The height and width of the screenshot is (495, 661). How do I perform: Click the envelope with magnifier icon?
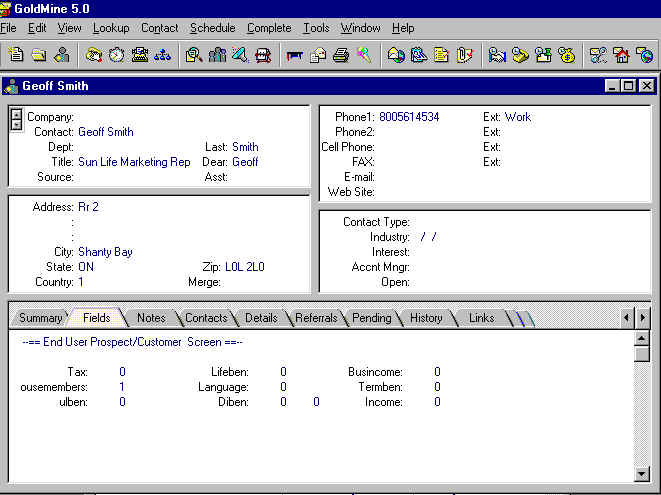[x=598, y=55]
